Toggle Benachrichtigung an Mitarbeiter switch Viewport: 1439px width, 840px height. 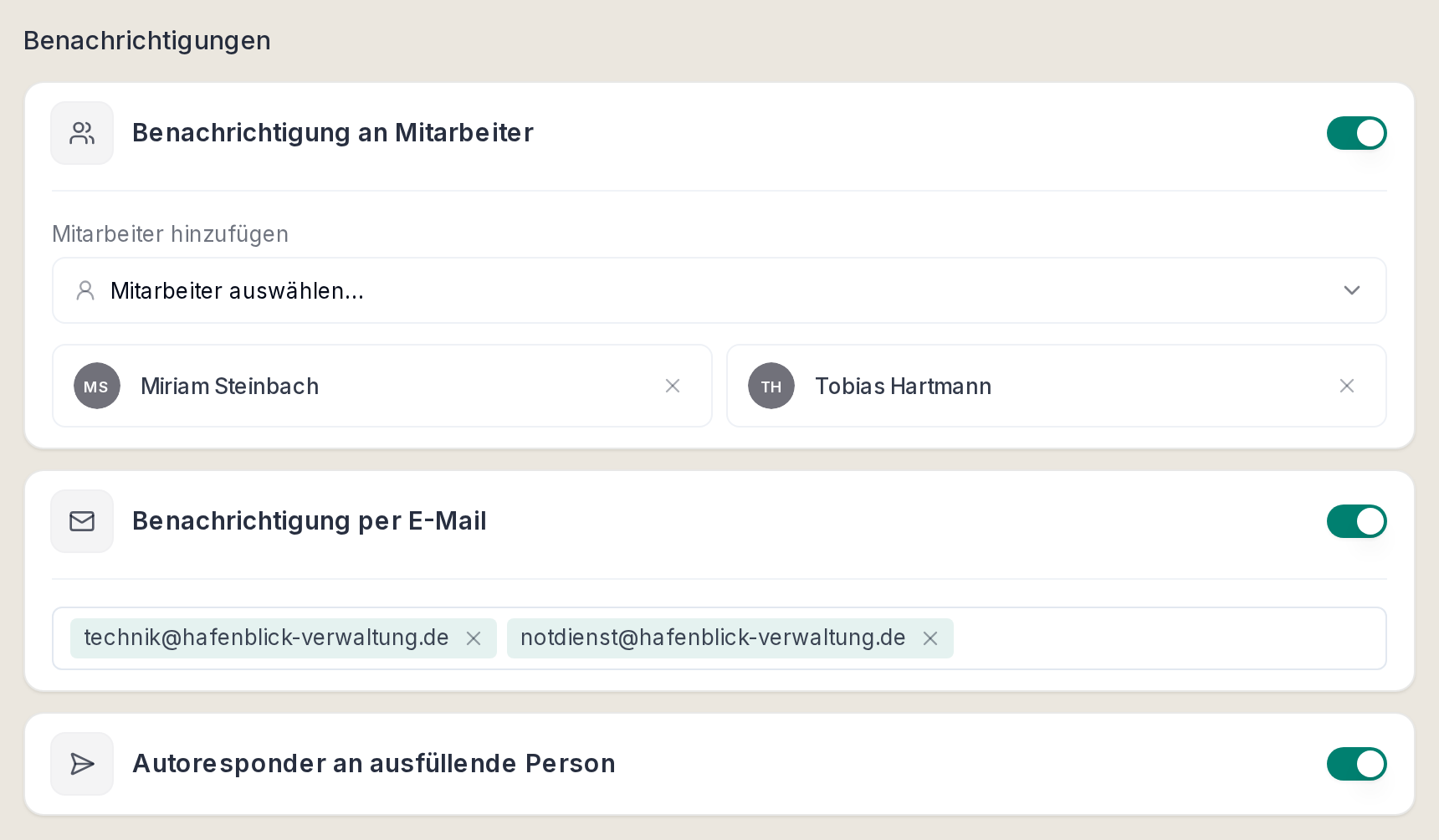pos(1357,133)
